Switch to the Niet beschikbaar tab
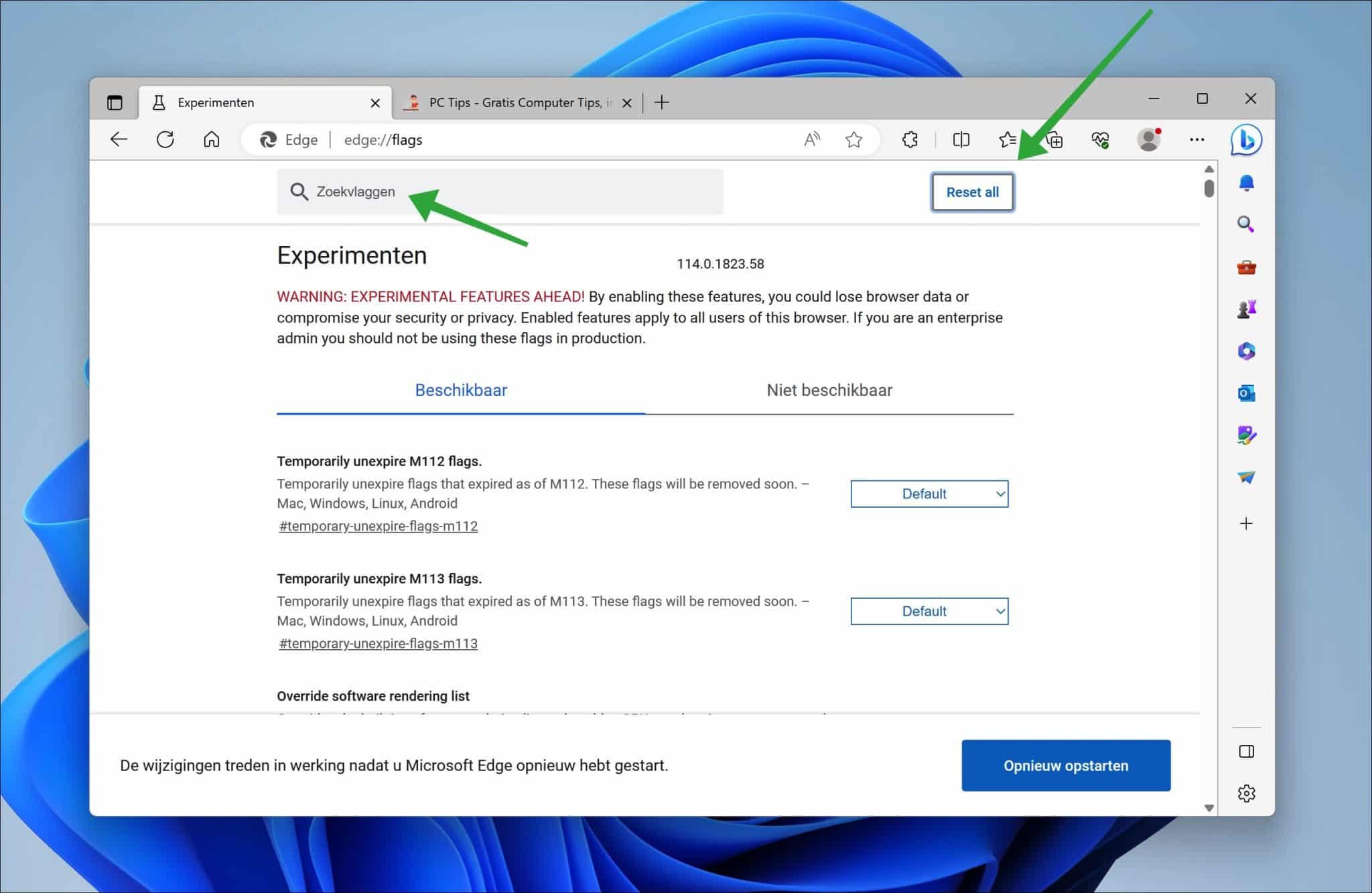Screen dimensions: 1372x893 click(829, 390)
